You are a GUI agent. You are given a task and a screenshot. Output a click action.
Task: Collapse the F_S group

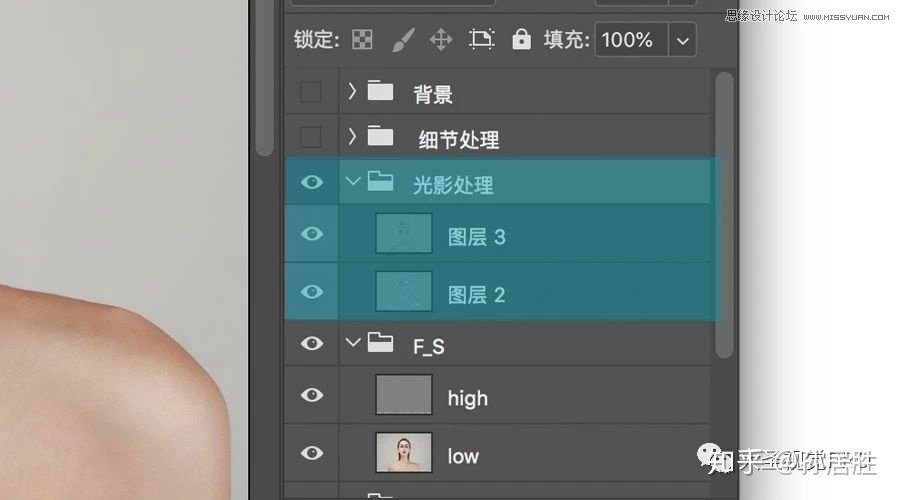coord(353,343)
